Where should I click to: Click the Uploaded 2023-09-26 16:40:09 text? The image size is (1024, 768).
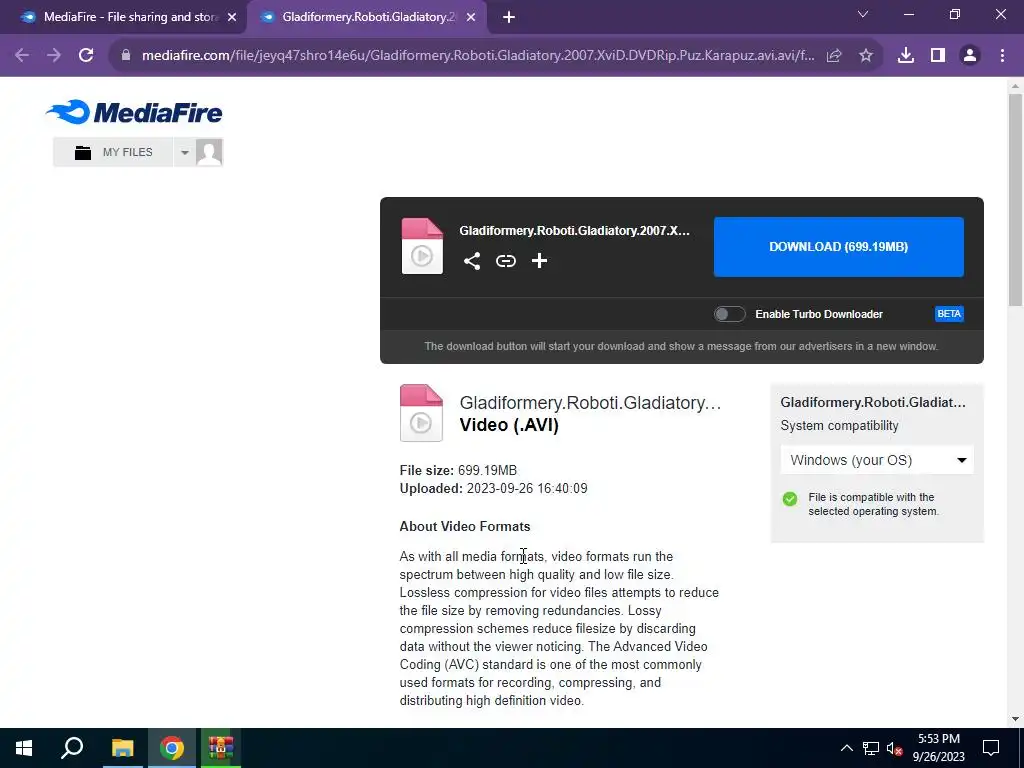tap(494, 488)
